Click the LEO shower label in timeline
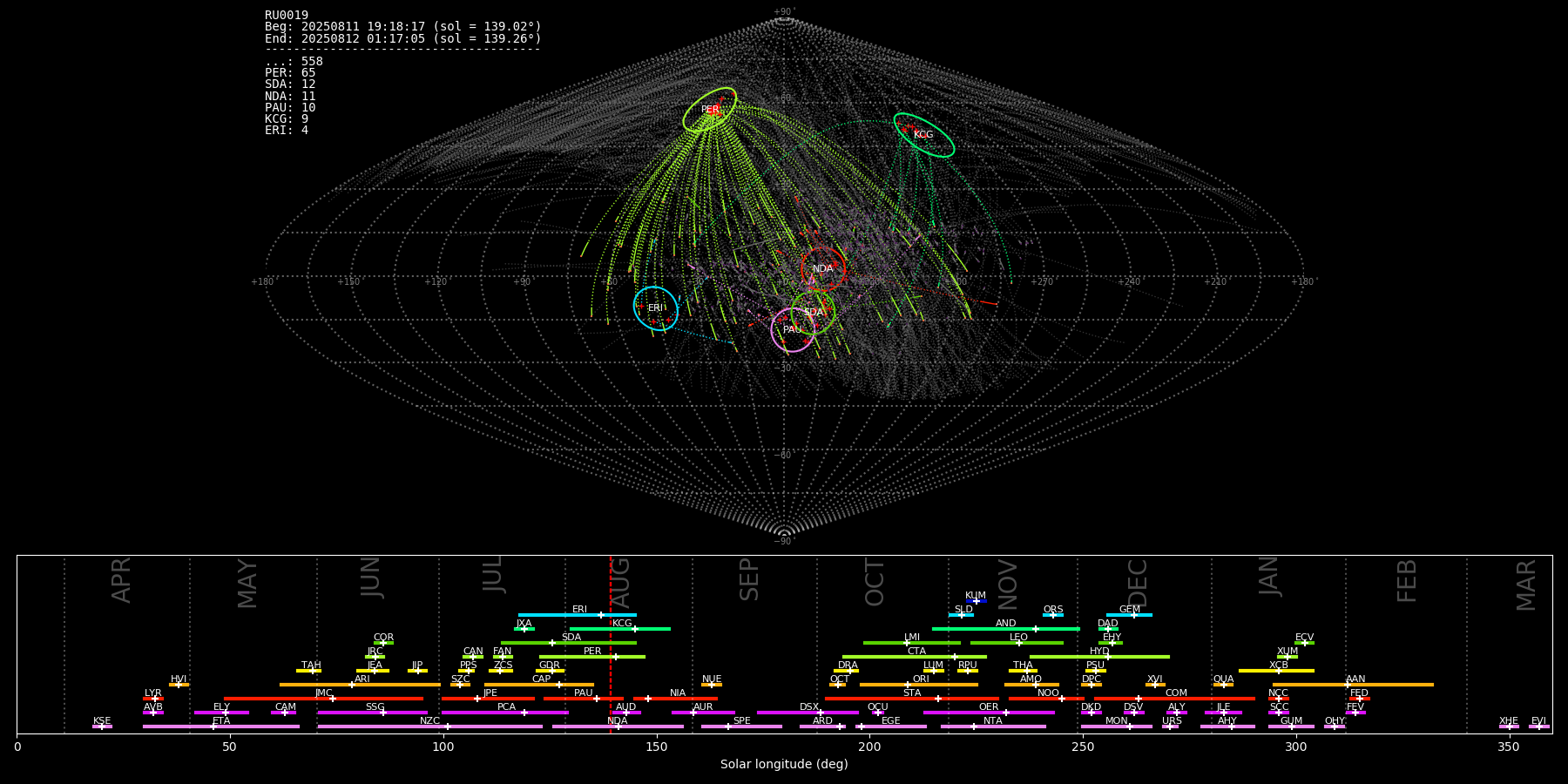 pyautogui.click(x=1018, y=638)
